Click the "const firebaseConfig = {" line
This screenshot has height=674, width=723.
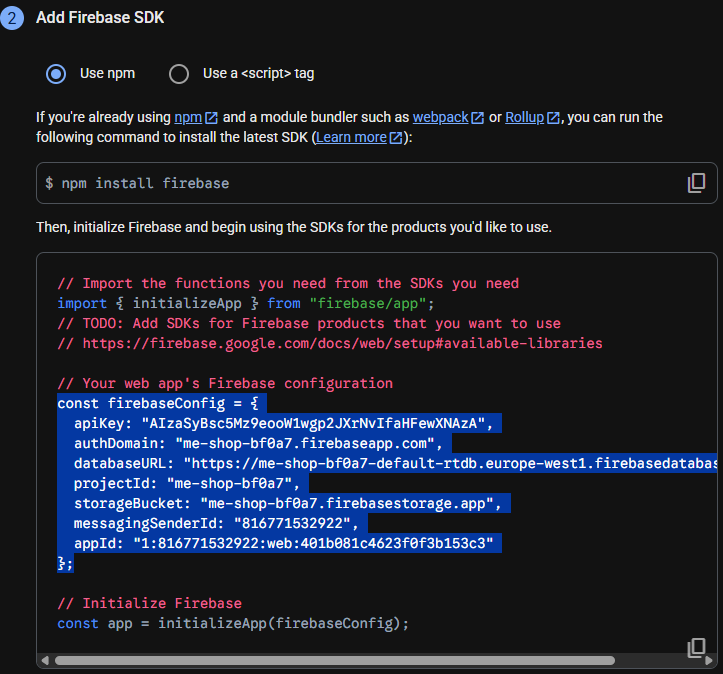click(x=158, y=403)
